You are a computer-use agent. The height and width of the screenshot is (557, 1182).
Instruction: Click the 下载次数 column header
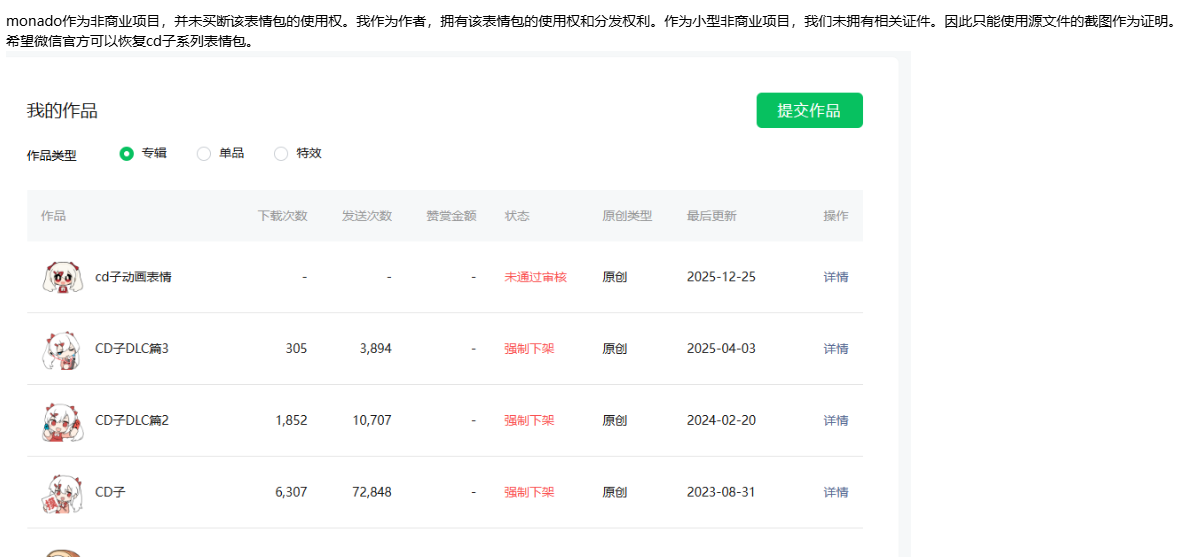282,216
